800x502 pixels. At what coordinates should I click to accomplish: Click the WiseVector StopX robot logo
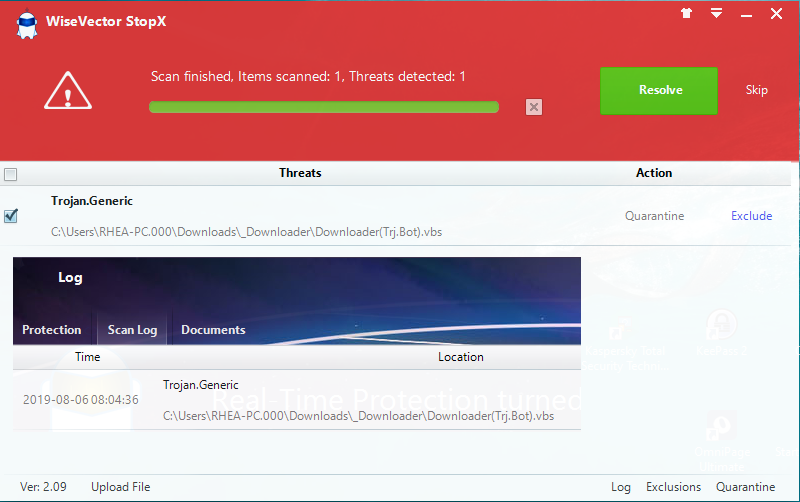(27, 24)
